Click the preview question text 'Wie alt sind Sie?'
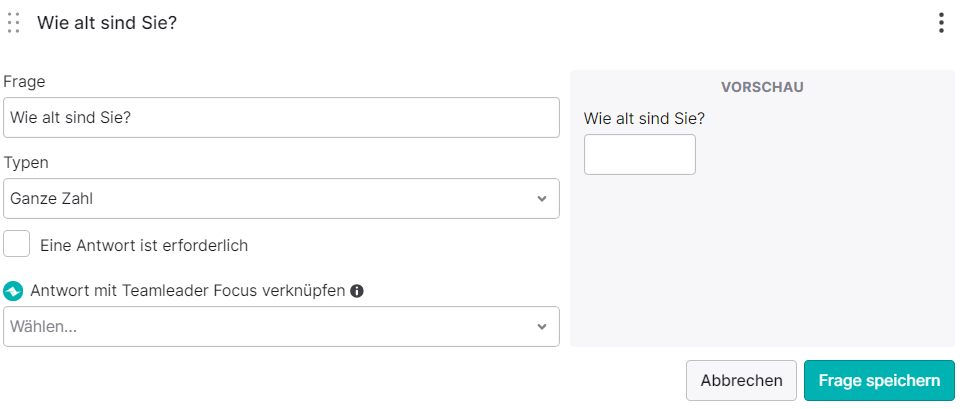Image resolution: width=962 pixels, height=409 pixels. [644, 118]
